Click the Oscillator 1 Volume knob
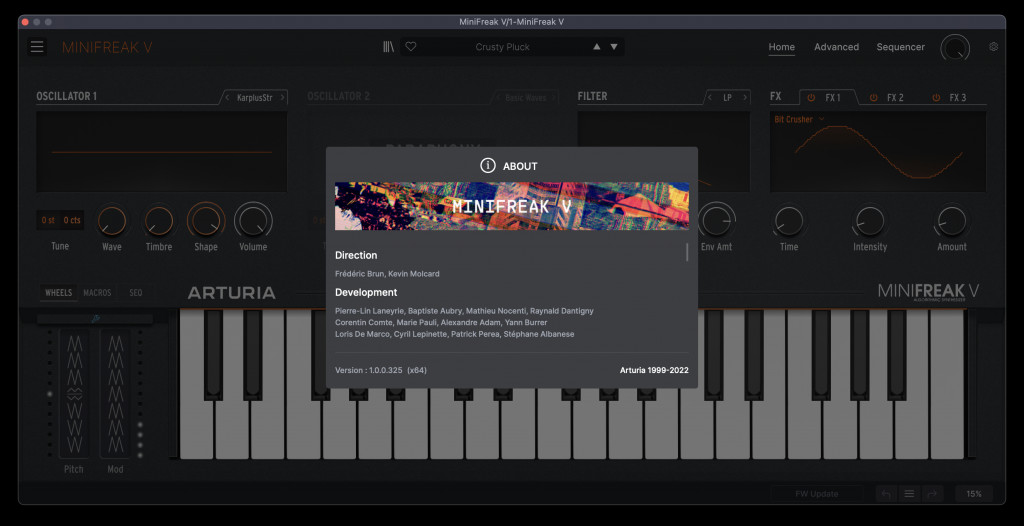The height and width of the screenshot is (526, 1024). point(253,221)
